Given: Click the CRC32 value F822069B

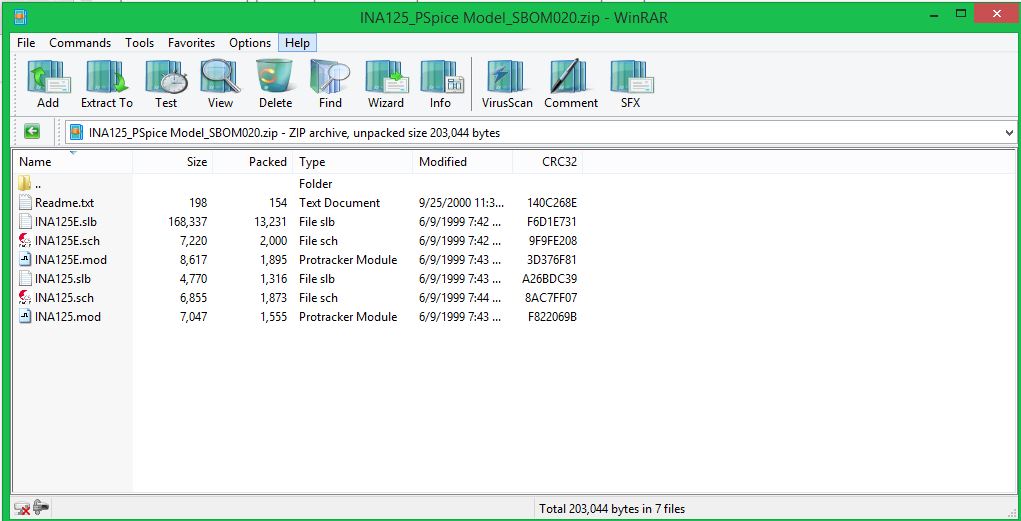Looking at the screenshot, I should (552, 317).
